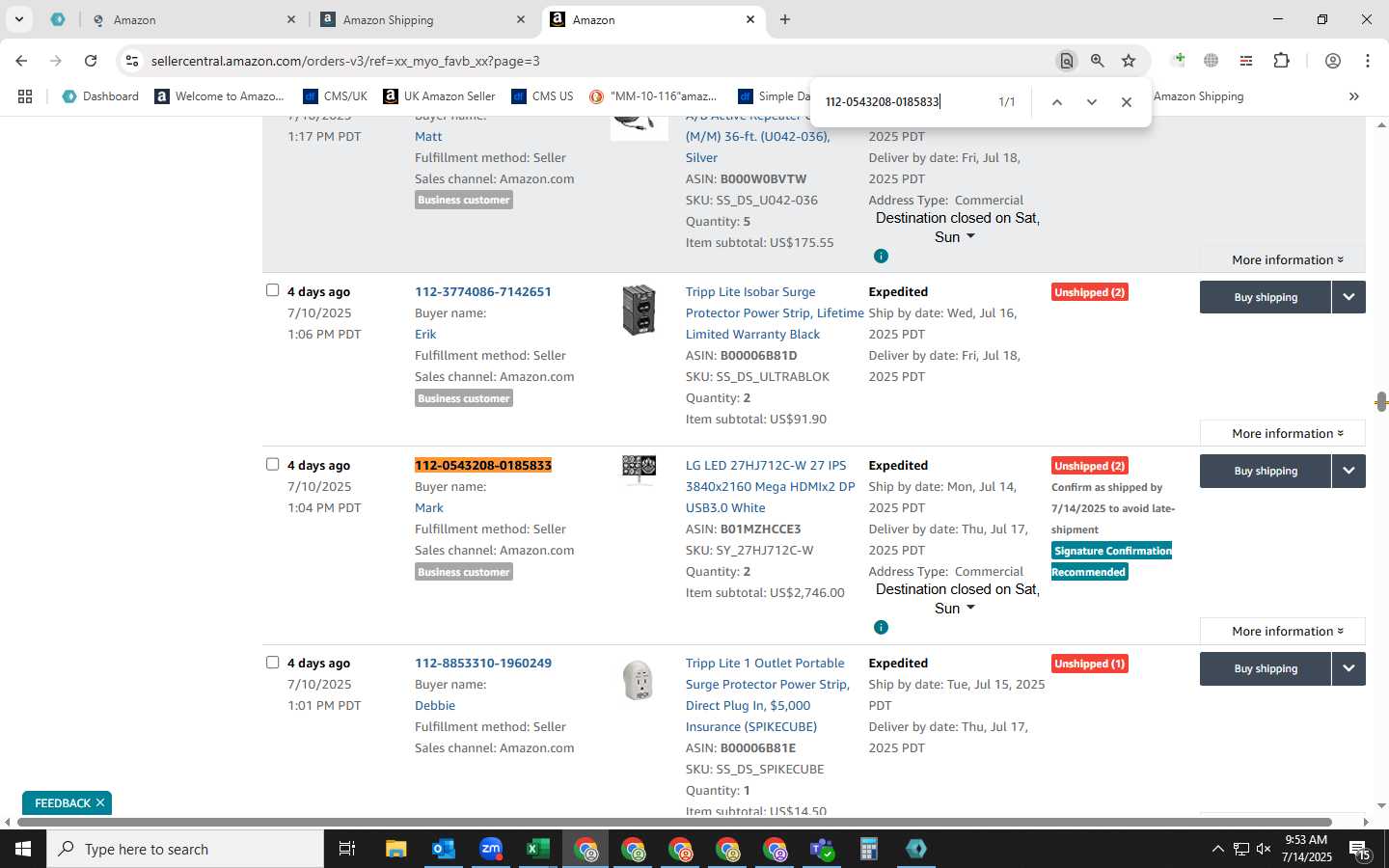Buy shipping for Debbie's order
Screen dimensions: 1389x868
coord(1266,668)
